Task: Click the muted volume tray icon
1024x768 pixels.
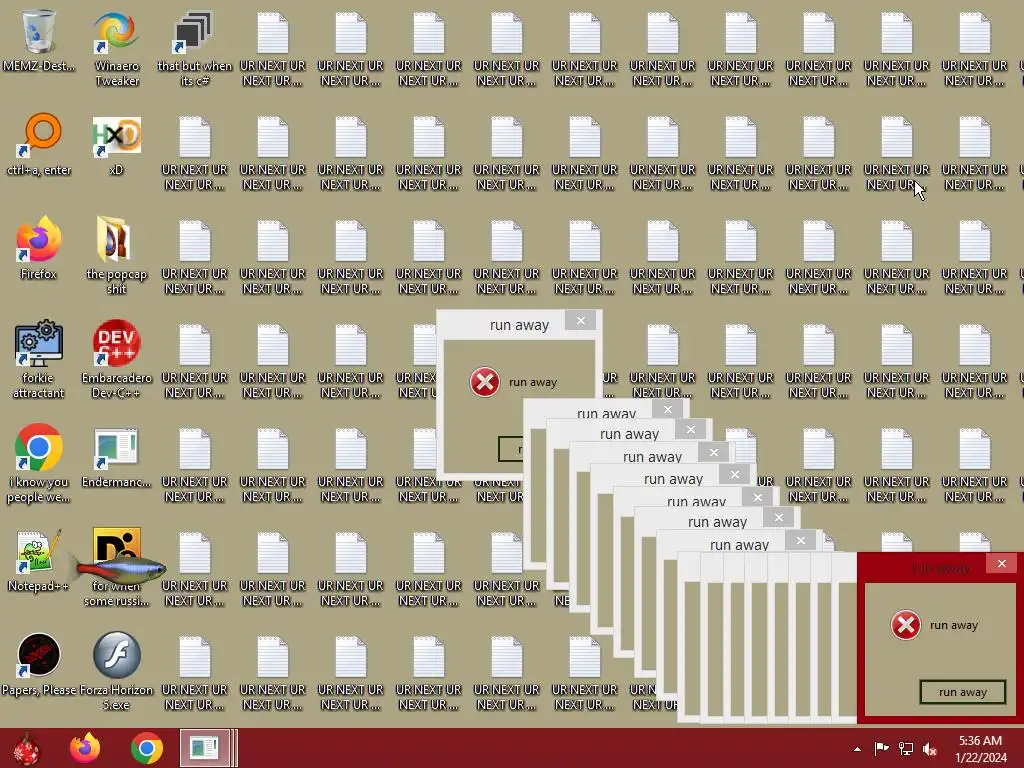Action: tap(930, 749)
